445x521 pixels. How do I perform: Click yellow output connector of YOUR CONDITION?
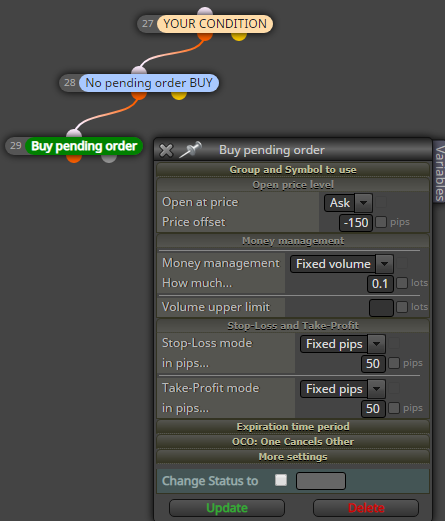tap(239, 36)
